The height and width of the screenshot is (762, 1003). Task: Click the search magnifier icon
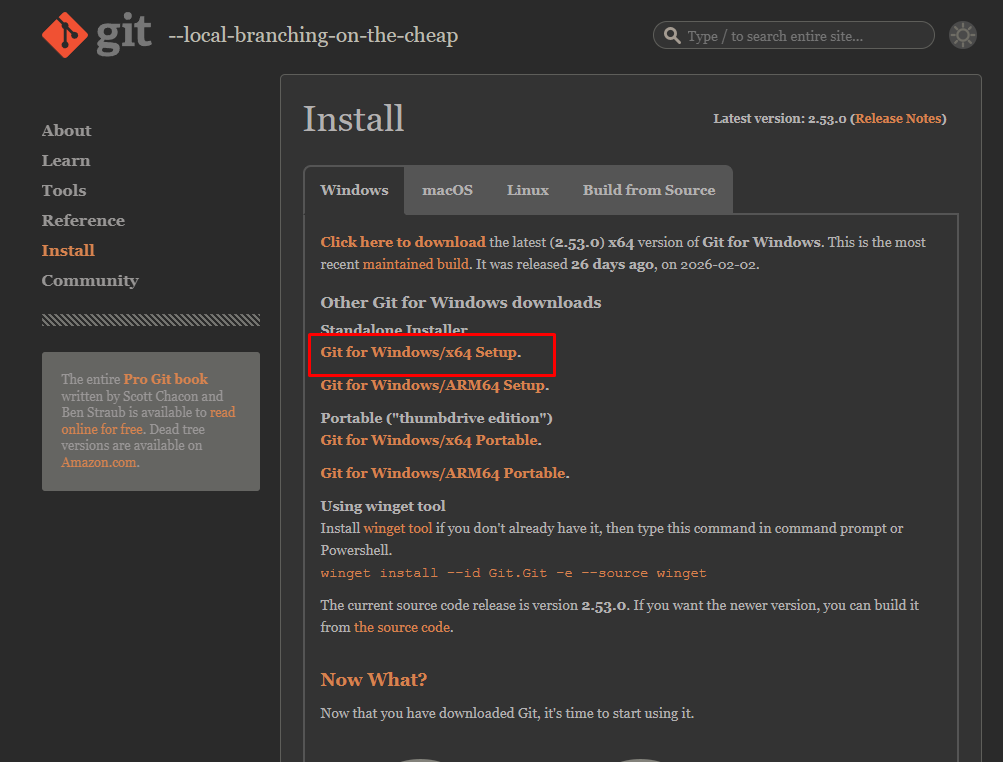[x=672, y=35]
